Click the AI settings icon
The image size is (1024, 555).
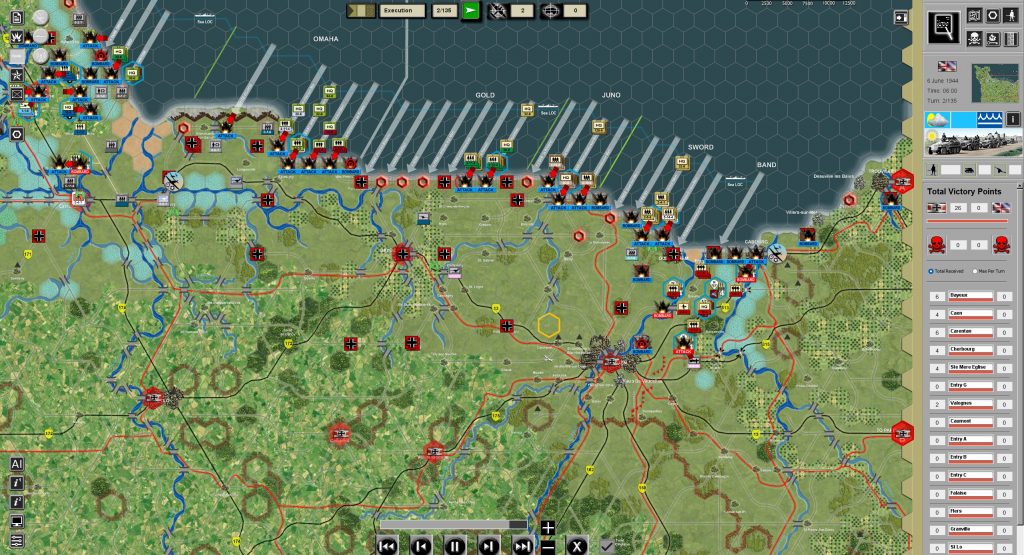(17, 464)
